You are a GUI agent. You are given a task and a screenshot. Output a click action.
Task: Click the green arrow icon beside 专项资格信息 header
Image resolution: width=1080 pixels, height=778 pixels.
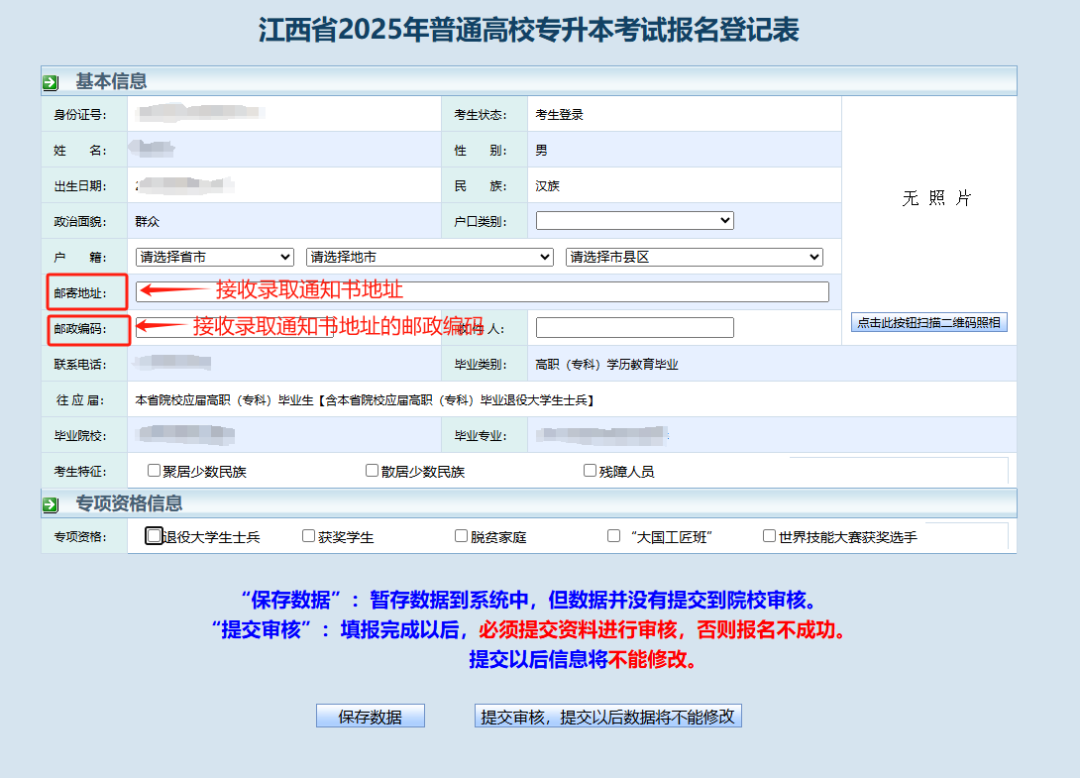pos(51,503)
